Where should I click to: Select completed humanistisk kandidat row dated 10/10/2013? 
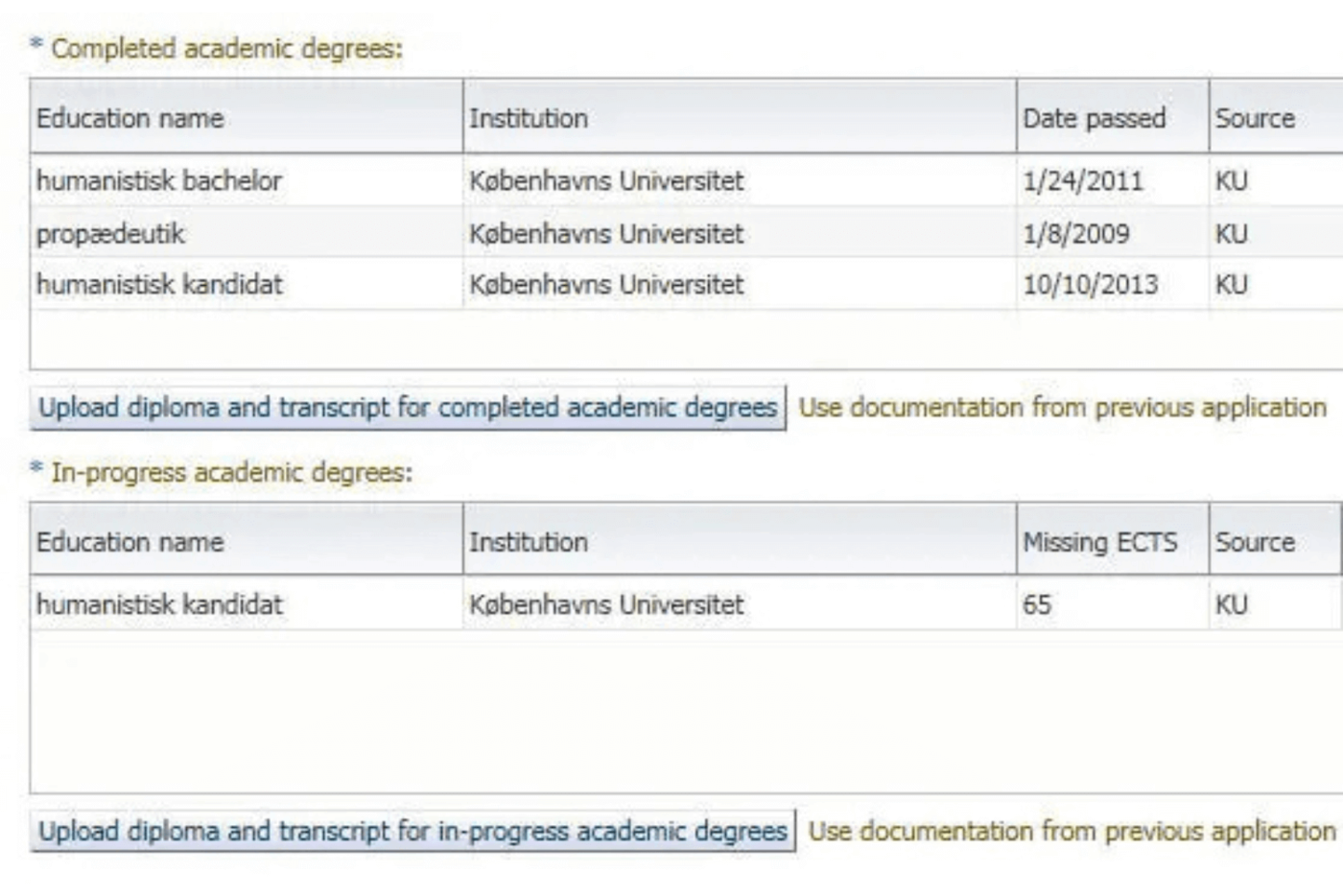(687, 284)
